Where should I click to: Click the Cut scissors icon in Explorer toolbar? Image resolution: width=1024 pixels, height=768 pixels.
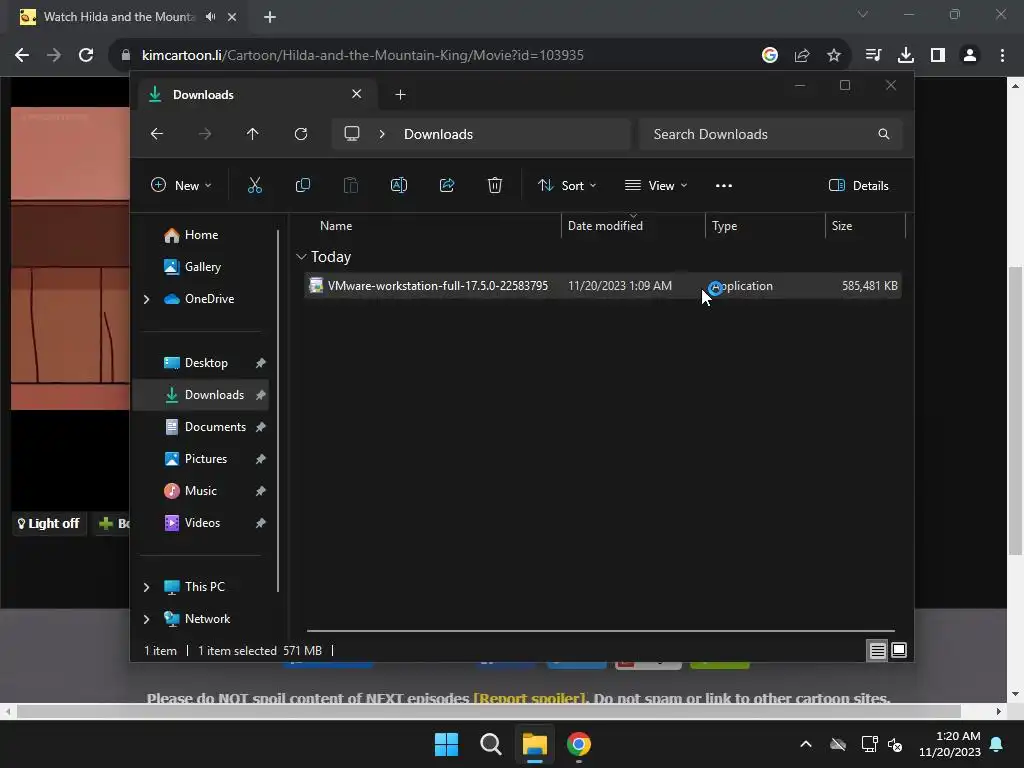pos(255,185)
